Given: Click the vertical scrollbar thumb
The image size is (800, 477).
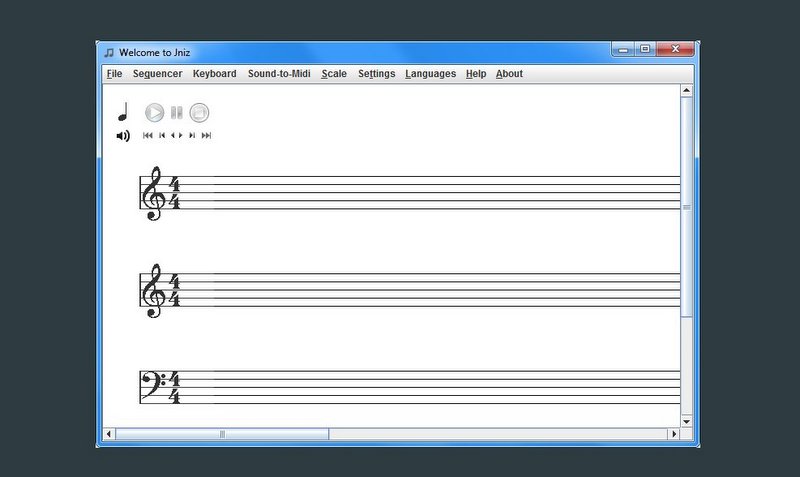Looking at the screenshot, I should pos(686,207).
